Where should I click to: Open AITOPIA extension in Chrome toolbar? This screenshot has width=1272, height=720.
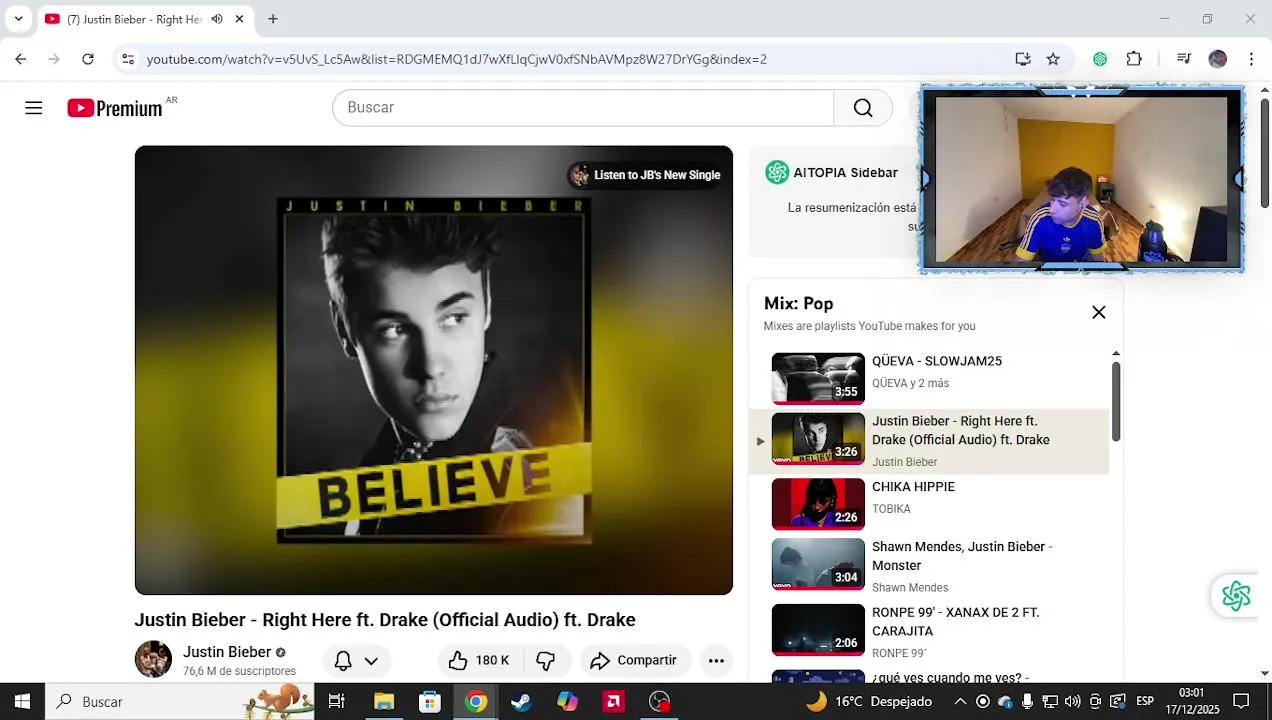[1100, 59]
